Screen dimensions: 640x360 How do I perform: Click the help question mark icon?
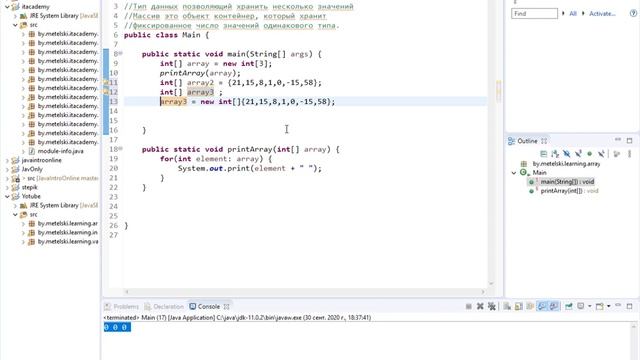(633, 13)
